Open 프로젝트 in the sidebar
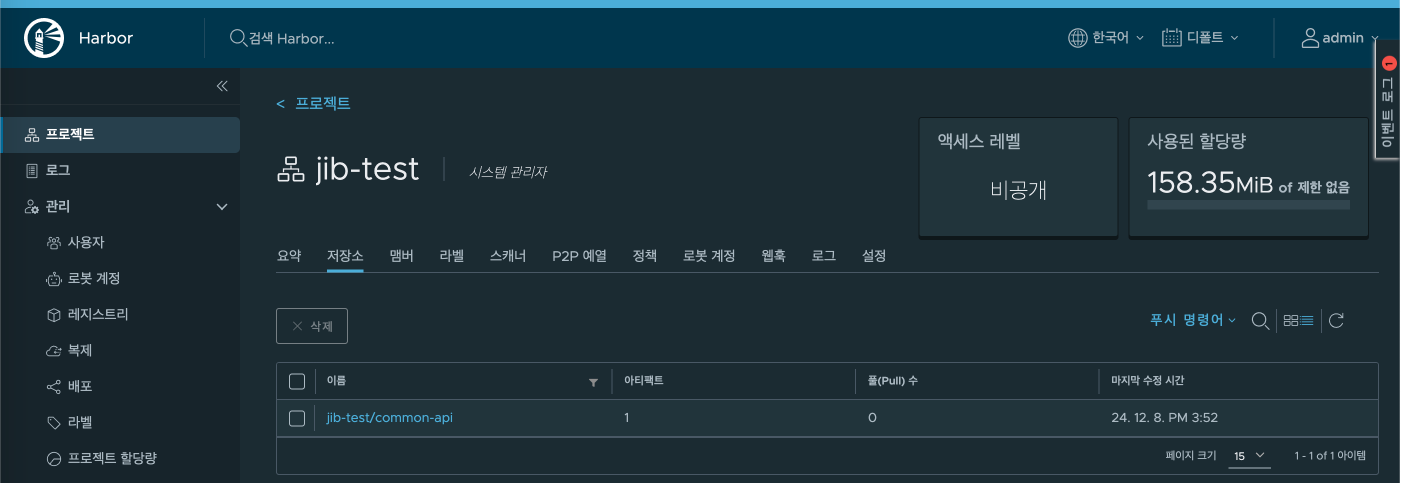The image size is (1404, 483). 120,135
